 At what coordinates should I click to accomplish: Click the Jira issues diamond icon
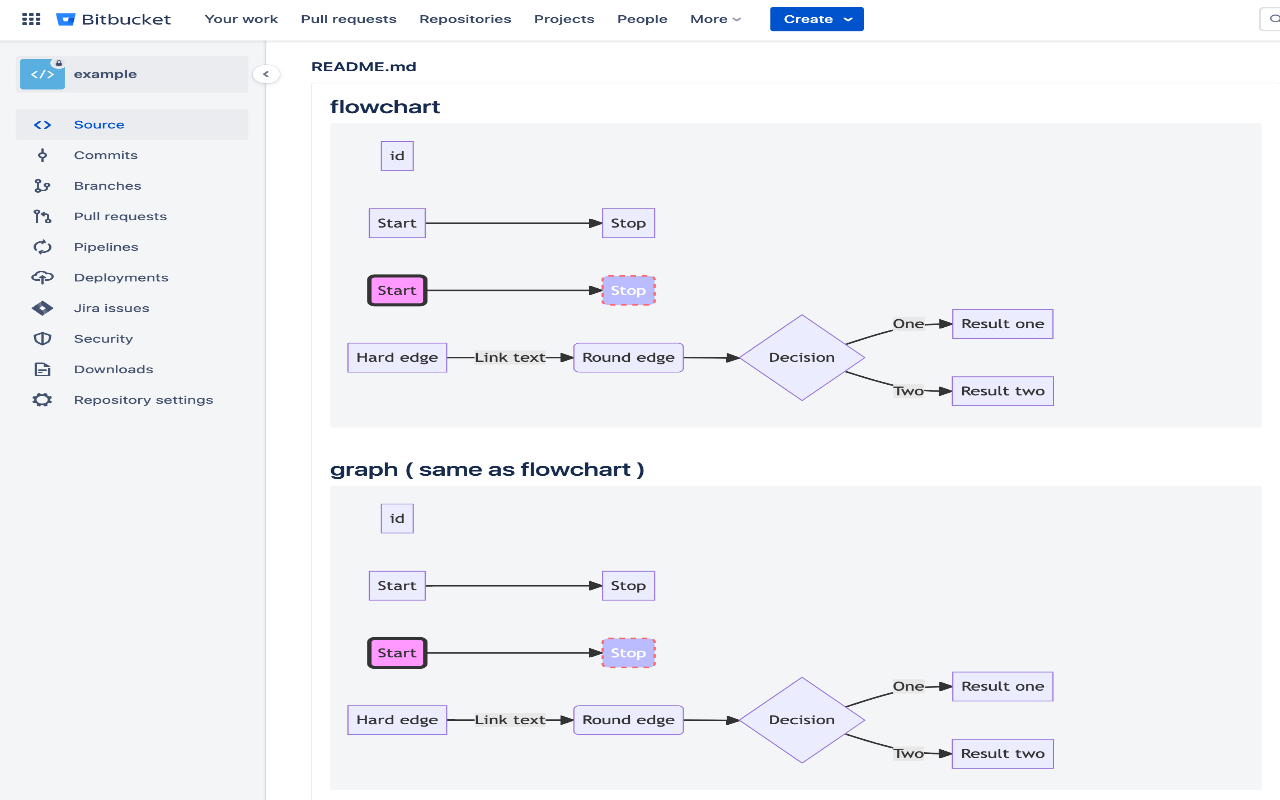[x=42, y=308]
